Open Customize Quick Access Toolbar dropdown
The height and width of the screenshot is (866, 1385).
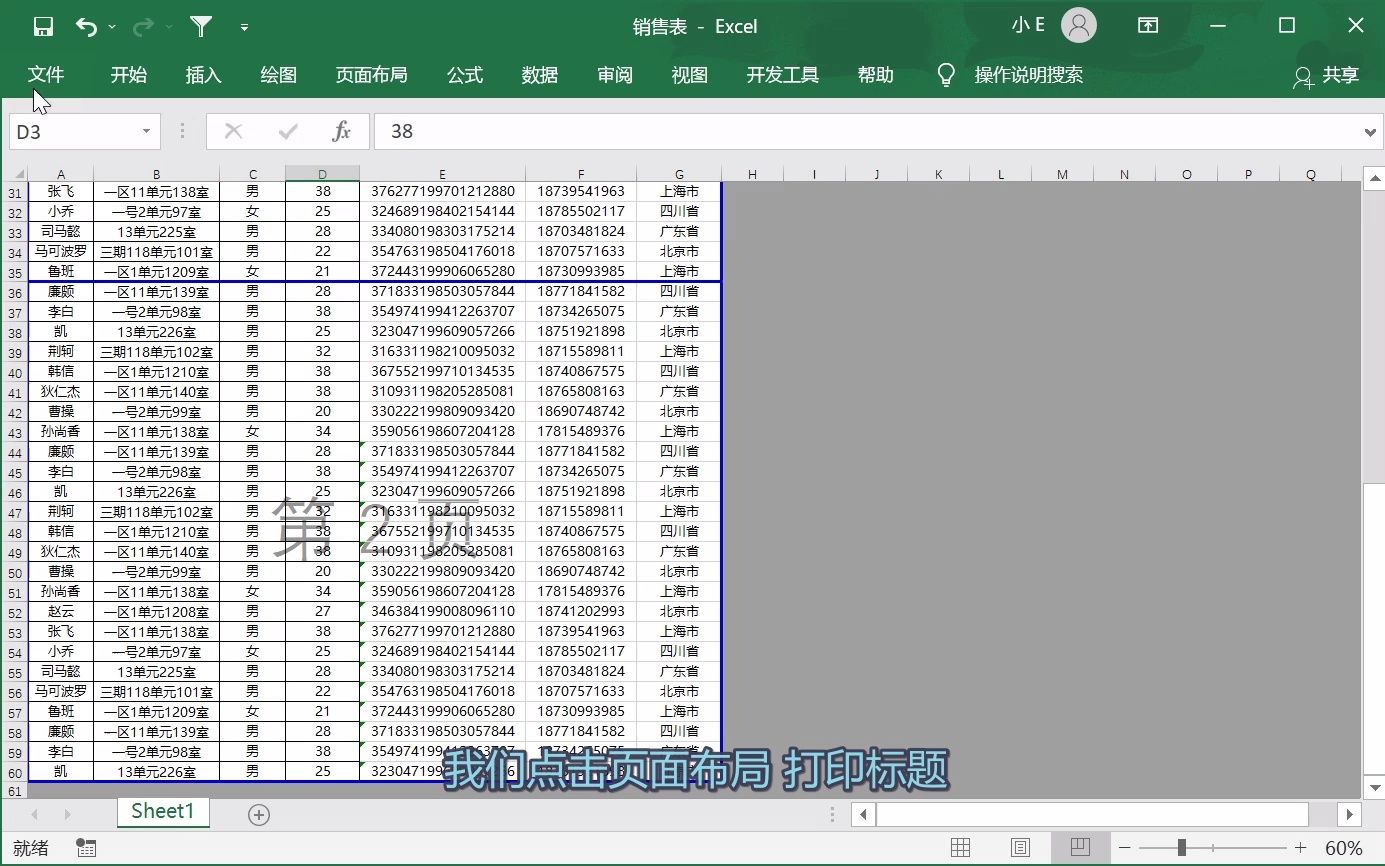245,28
